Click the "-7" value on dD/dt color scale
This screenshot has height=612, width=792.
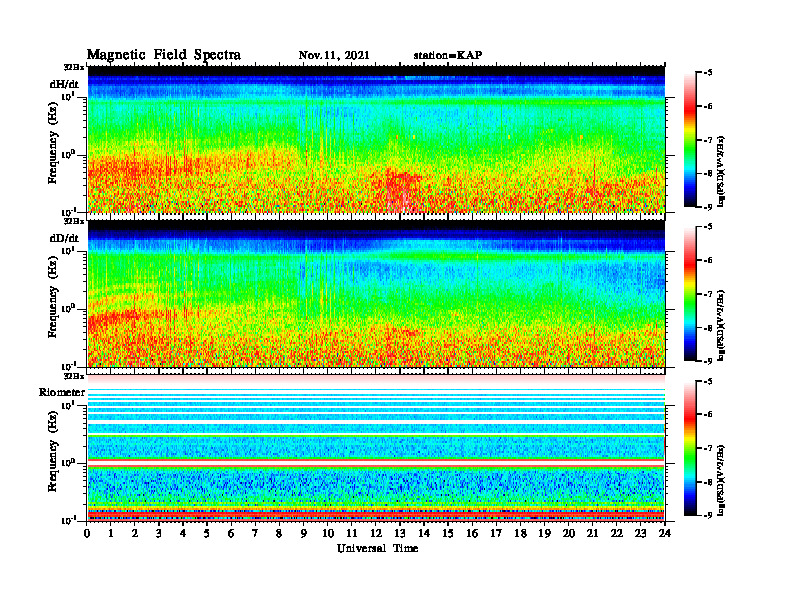[x=708, y=294]
